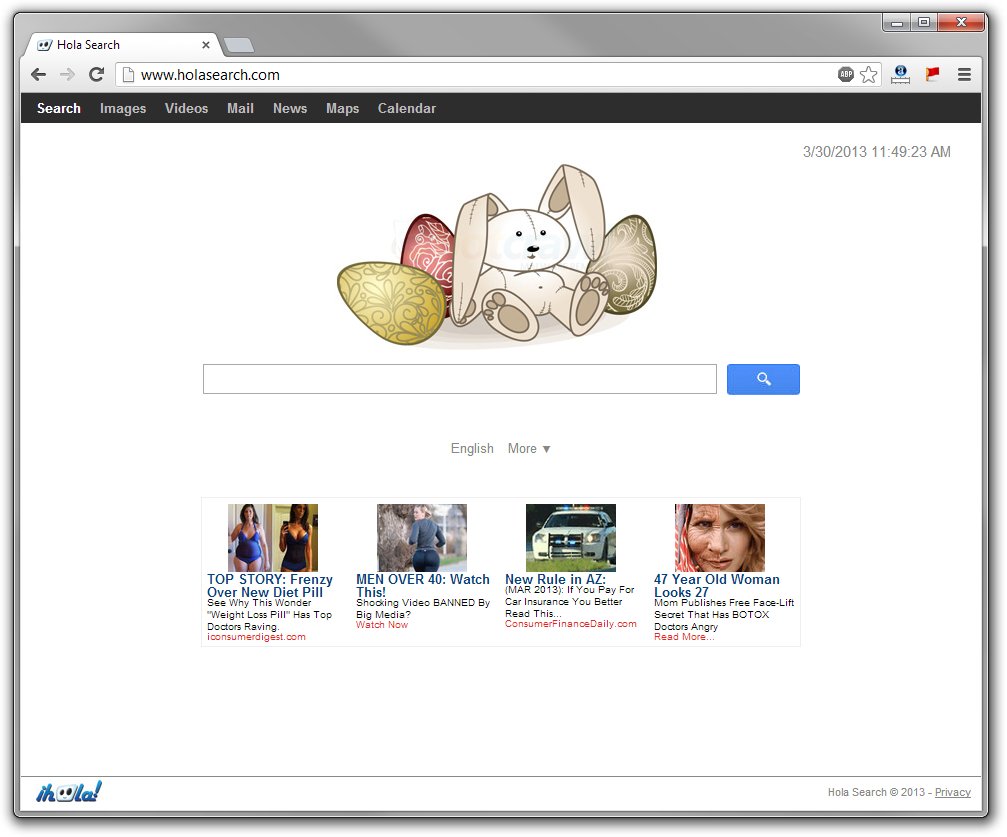Click 'Hola Search © 2013' footer text
This screenshot has height=837, width=1007.
(876, 792)
